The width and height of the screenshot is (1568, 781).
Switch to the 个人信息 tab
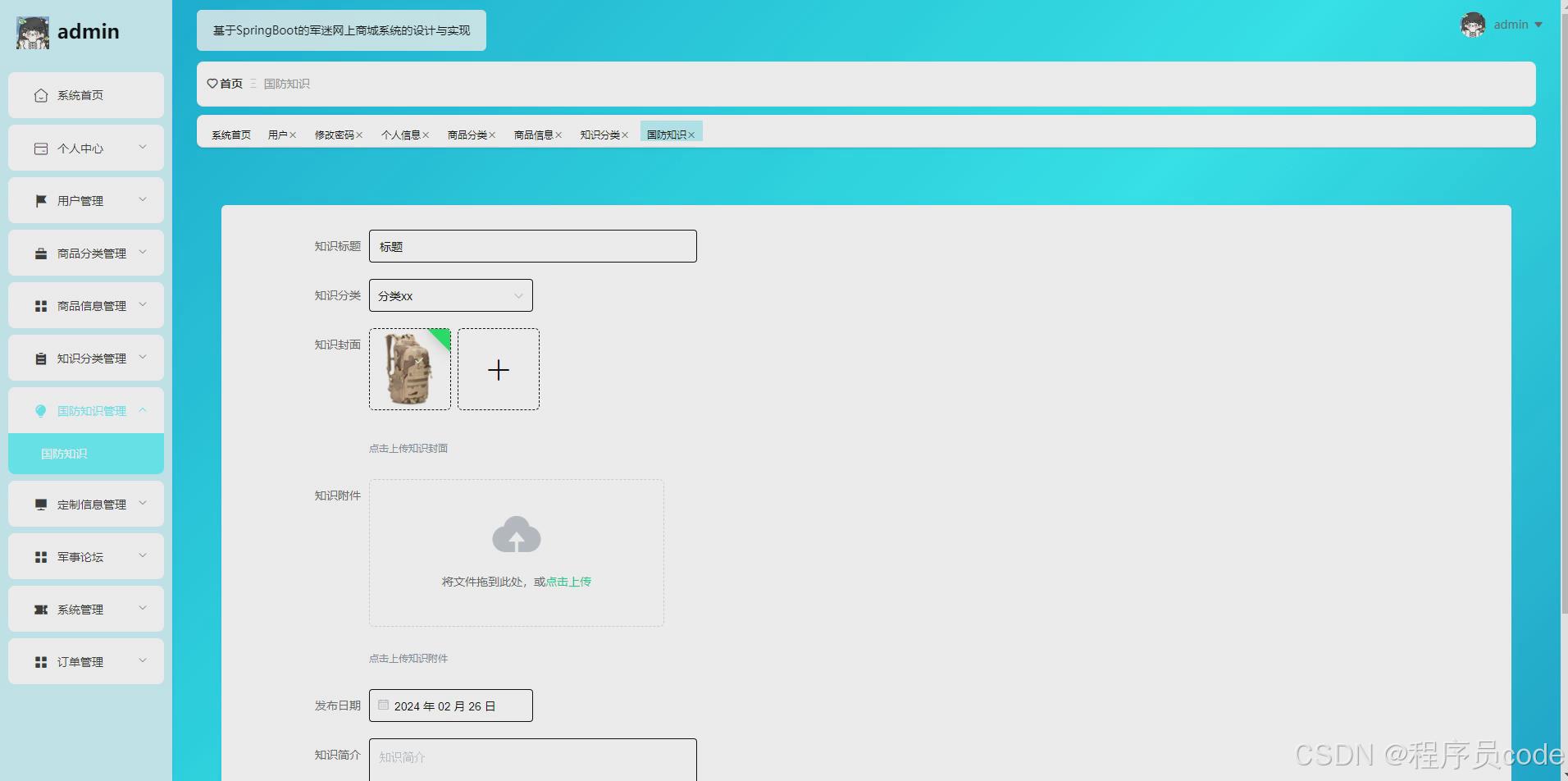pyautogui.click(x=401, y=135)
